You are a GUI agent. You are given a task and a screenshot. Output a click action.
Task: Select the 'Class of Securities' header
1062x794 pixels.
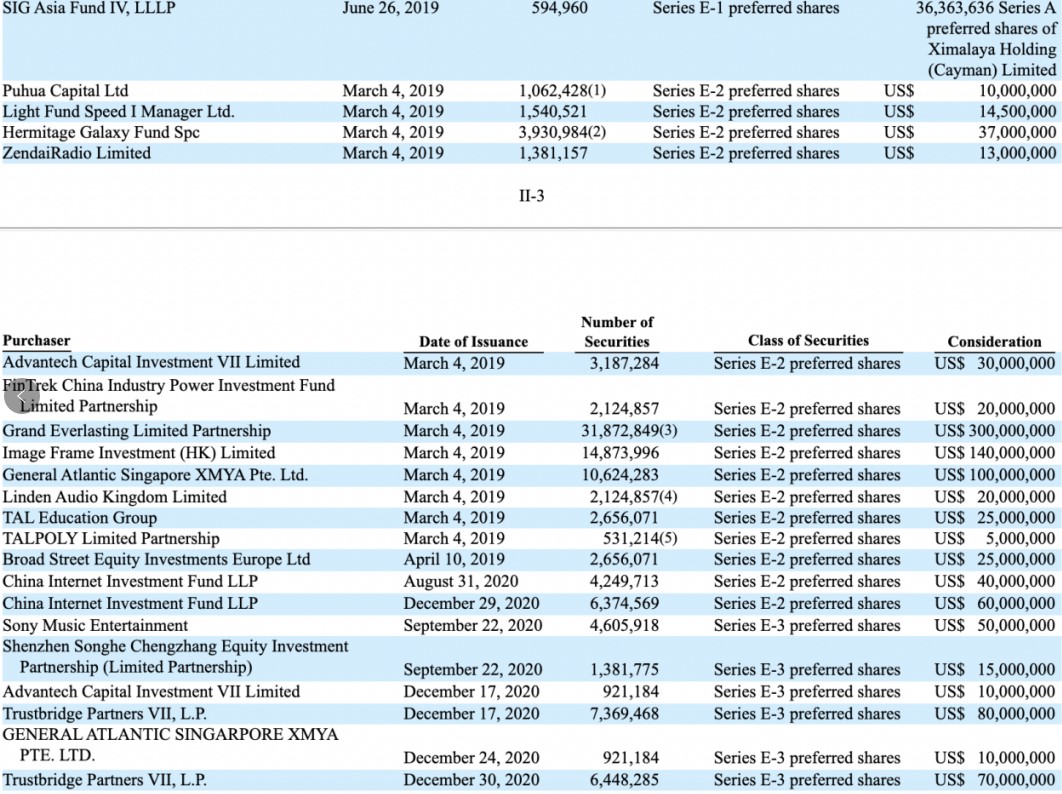point(808,341)
